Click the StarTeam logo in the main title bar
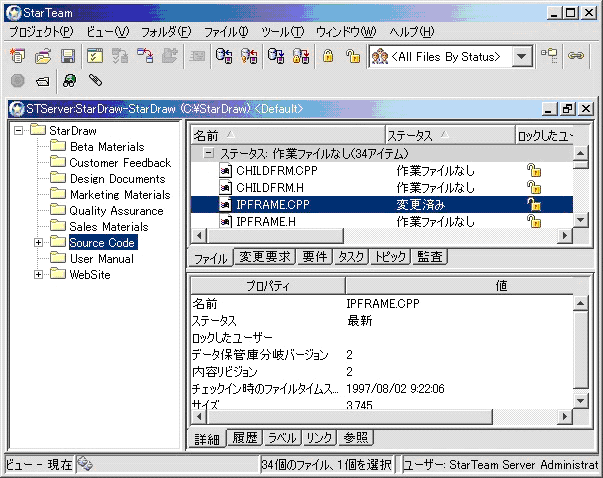 point(13,13)
